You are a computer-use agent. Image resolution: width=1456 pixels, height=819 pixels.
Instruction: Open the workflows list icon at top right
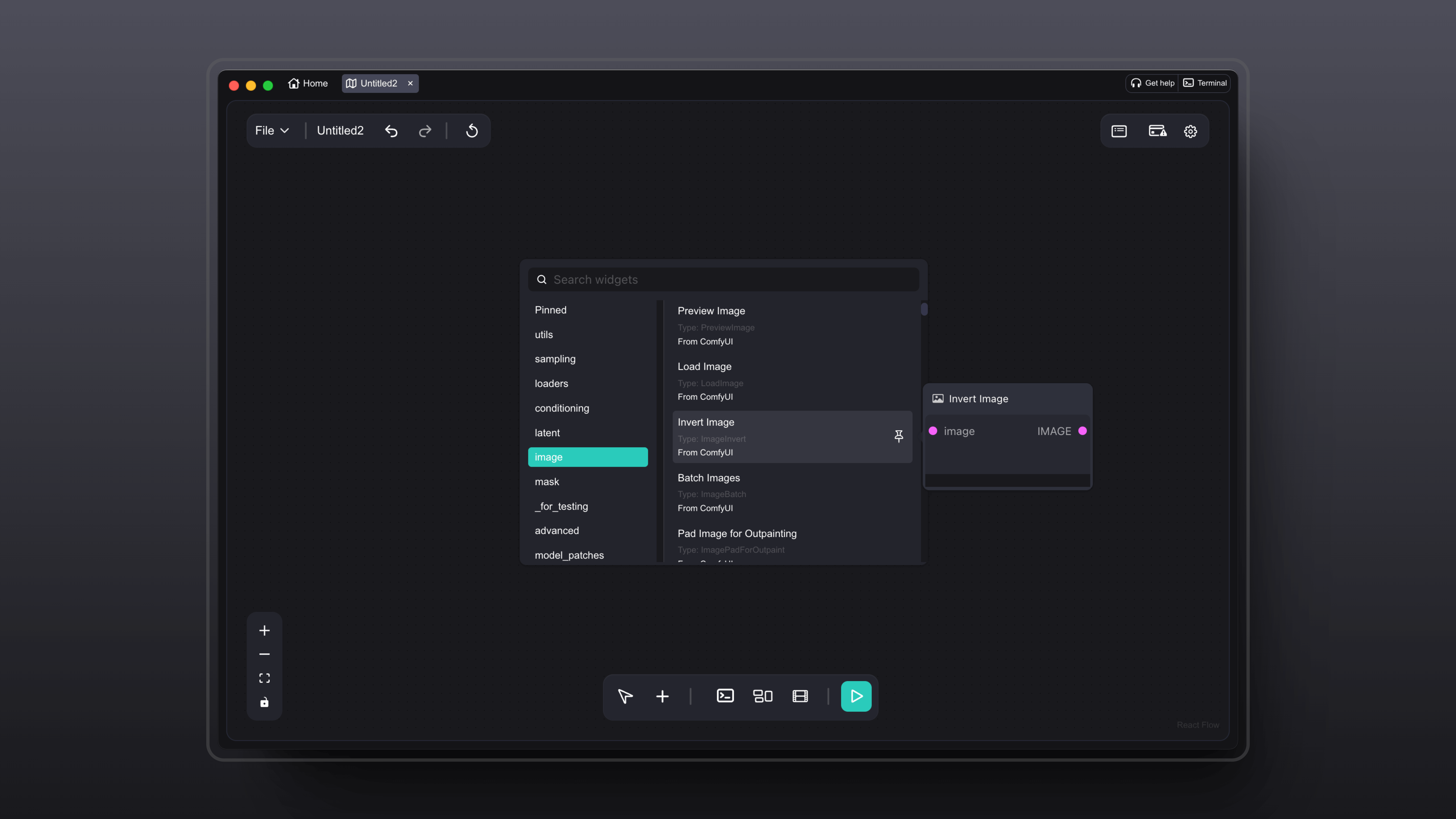point(1119,131)
